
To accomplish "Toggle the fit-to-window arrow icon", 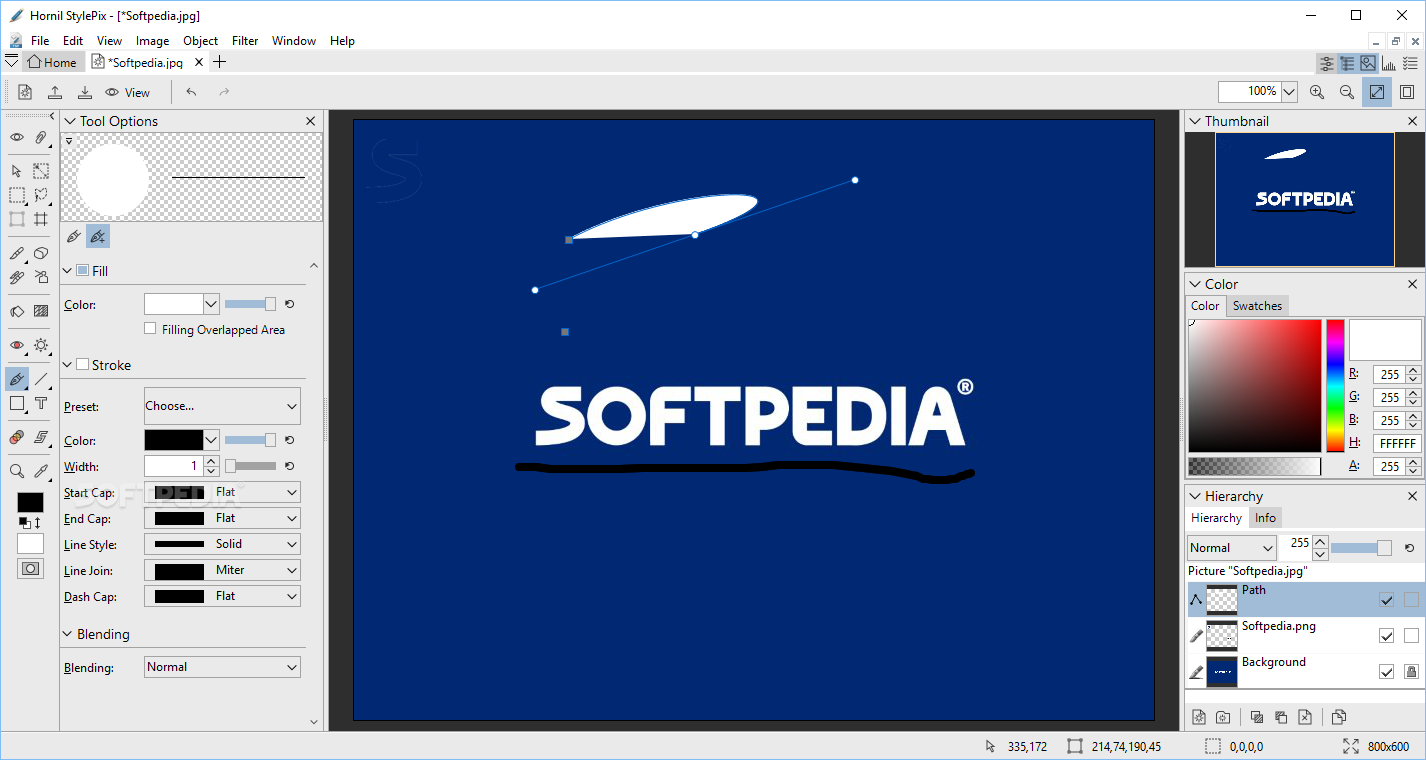I will tap(1377, 92).
